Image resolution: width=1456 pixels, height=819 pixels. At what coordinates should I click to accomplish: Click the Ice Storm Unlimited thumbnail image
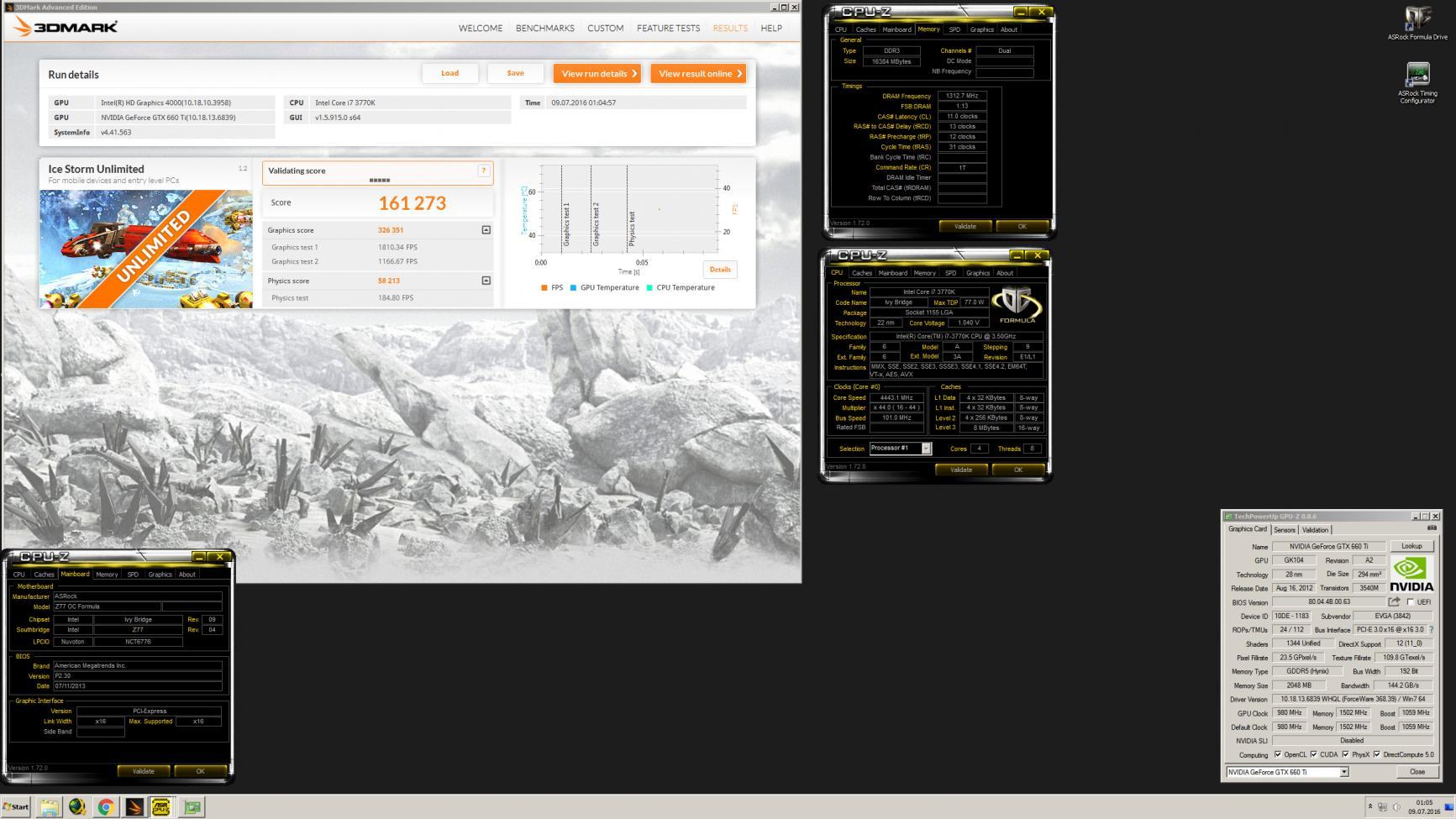145,249
